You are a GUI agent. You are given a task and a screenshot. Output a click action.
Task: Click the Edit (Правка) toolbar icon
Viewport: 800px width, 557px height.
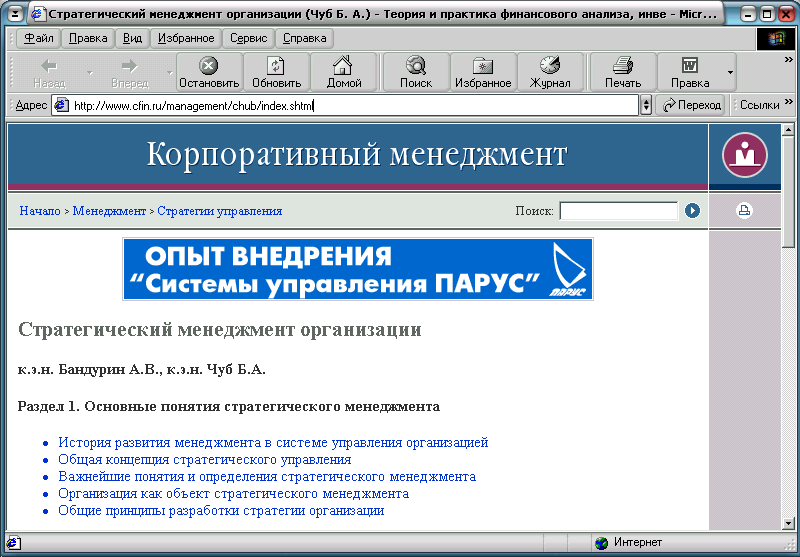point(690,71)
